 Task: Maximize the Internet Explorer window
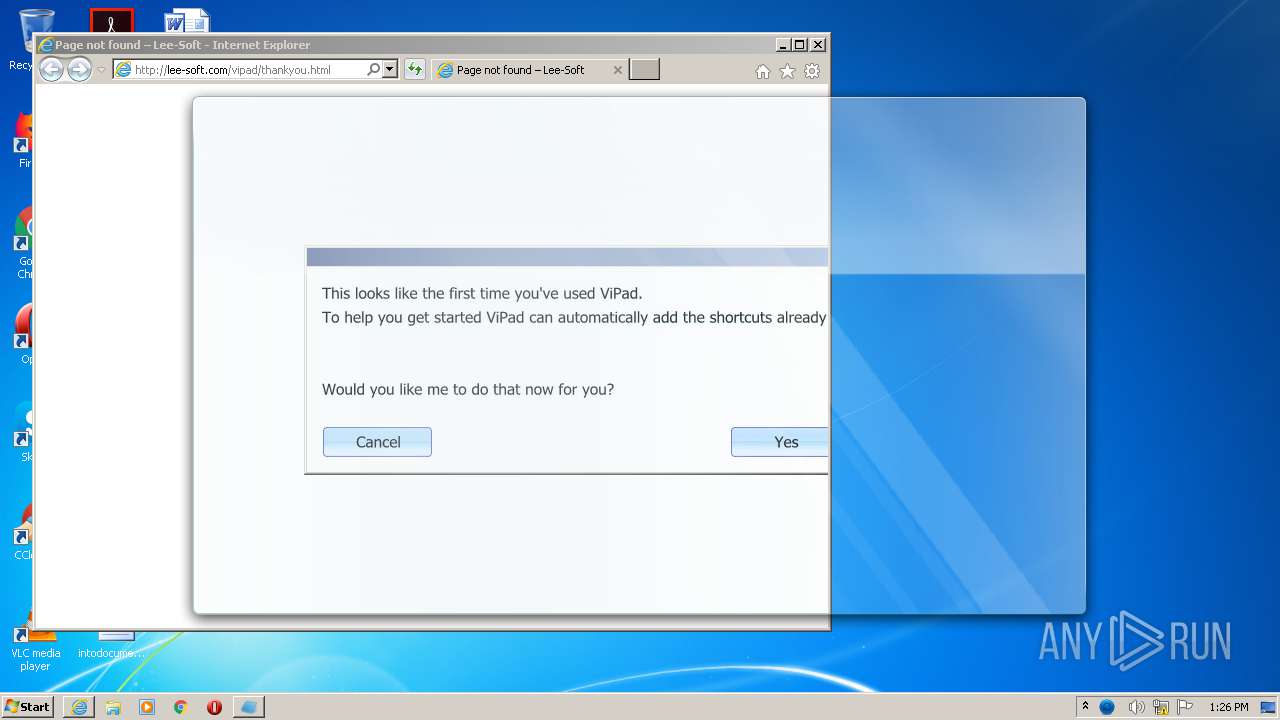click(x=799, y=45)
